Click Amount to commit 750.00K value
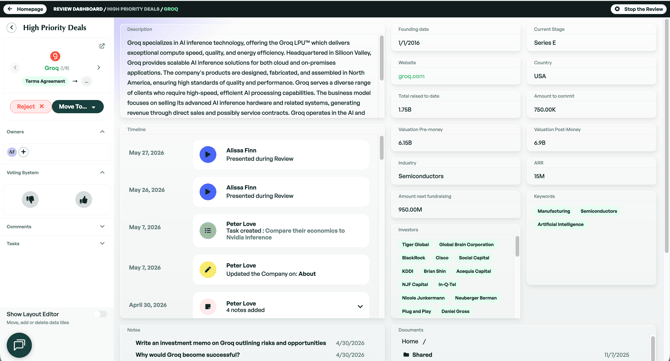 pos(545,110)
